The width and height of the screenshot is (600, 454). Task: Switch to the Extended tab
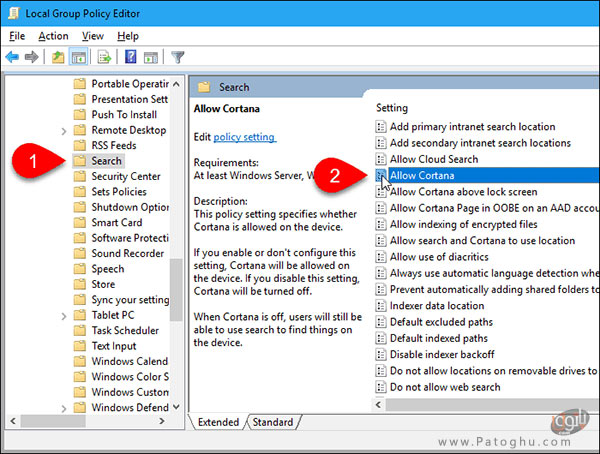coord(218,422)
